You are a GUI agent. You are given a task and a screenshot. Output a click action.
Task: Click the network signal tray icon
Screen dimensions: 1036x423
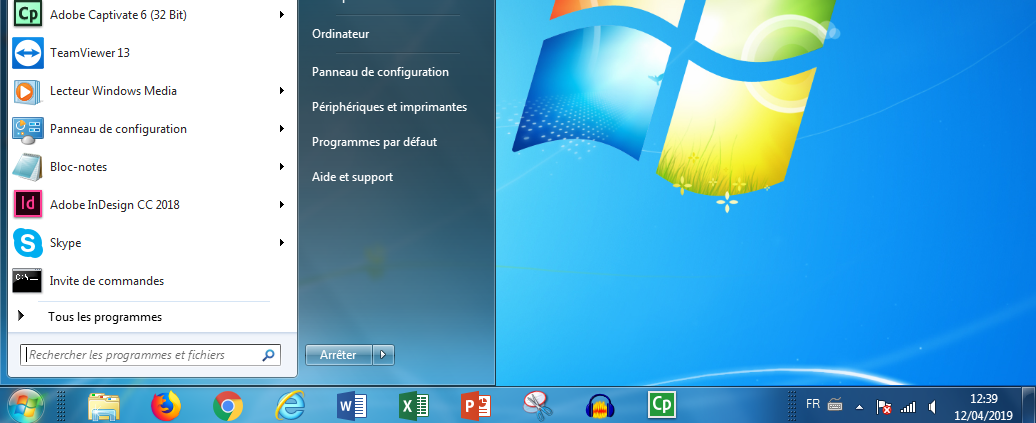pyautogui.click(x=908, y=406)
